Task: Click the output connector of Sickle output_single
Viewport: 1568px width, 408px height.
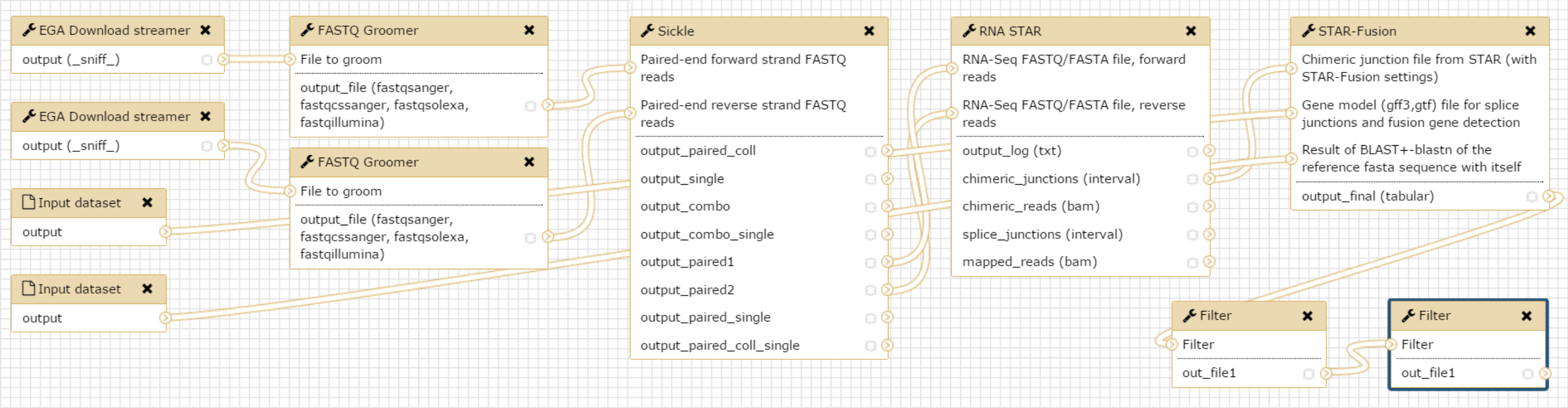Action: (887, 179)
